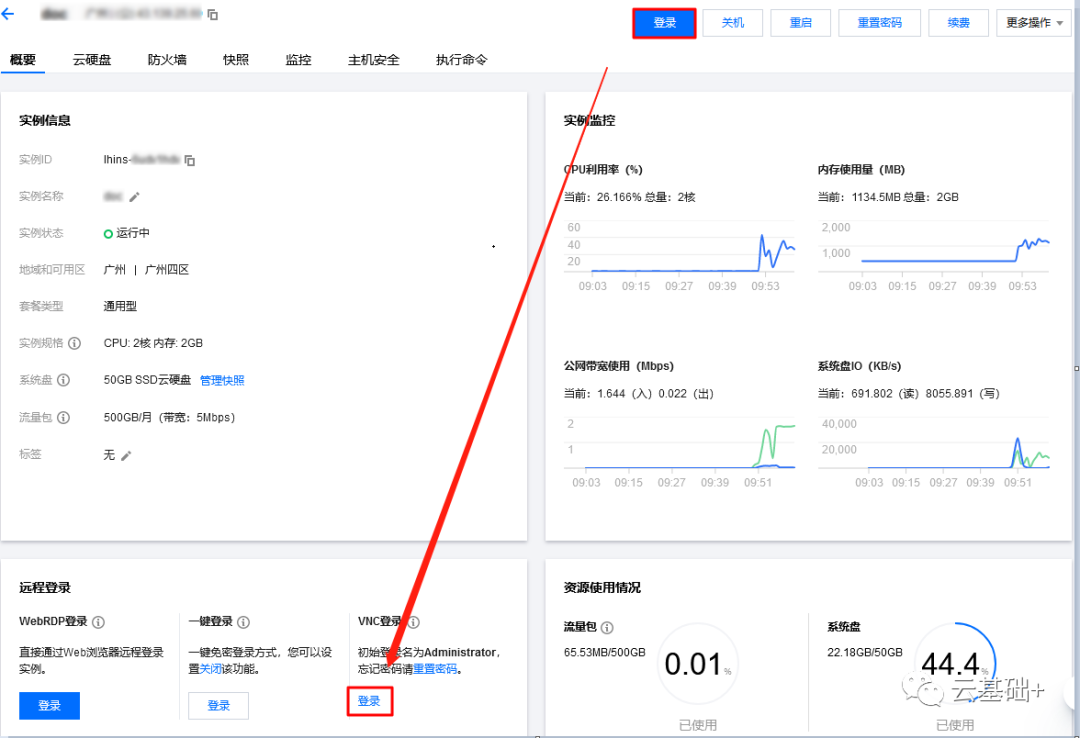The image size is (1080, 738).
Task: Open the 防火墙 tab
Action: [167, 60]
